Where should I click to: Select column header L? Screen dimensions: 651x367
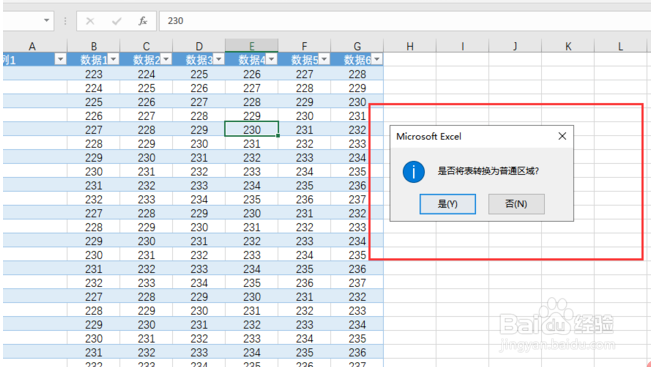[x=621, y=46]
